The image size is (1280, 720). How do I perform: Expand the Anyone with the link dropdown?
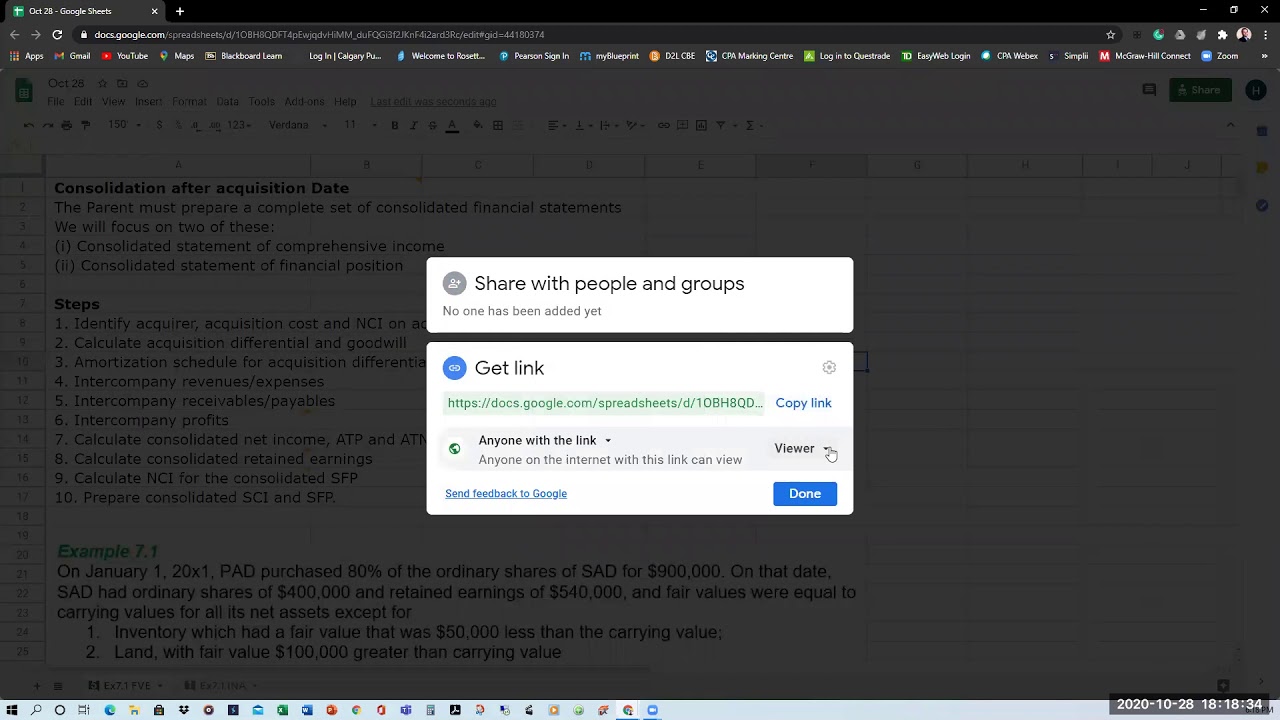[545, 440]
